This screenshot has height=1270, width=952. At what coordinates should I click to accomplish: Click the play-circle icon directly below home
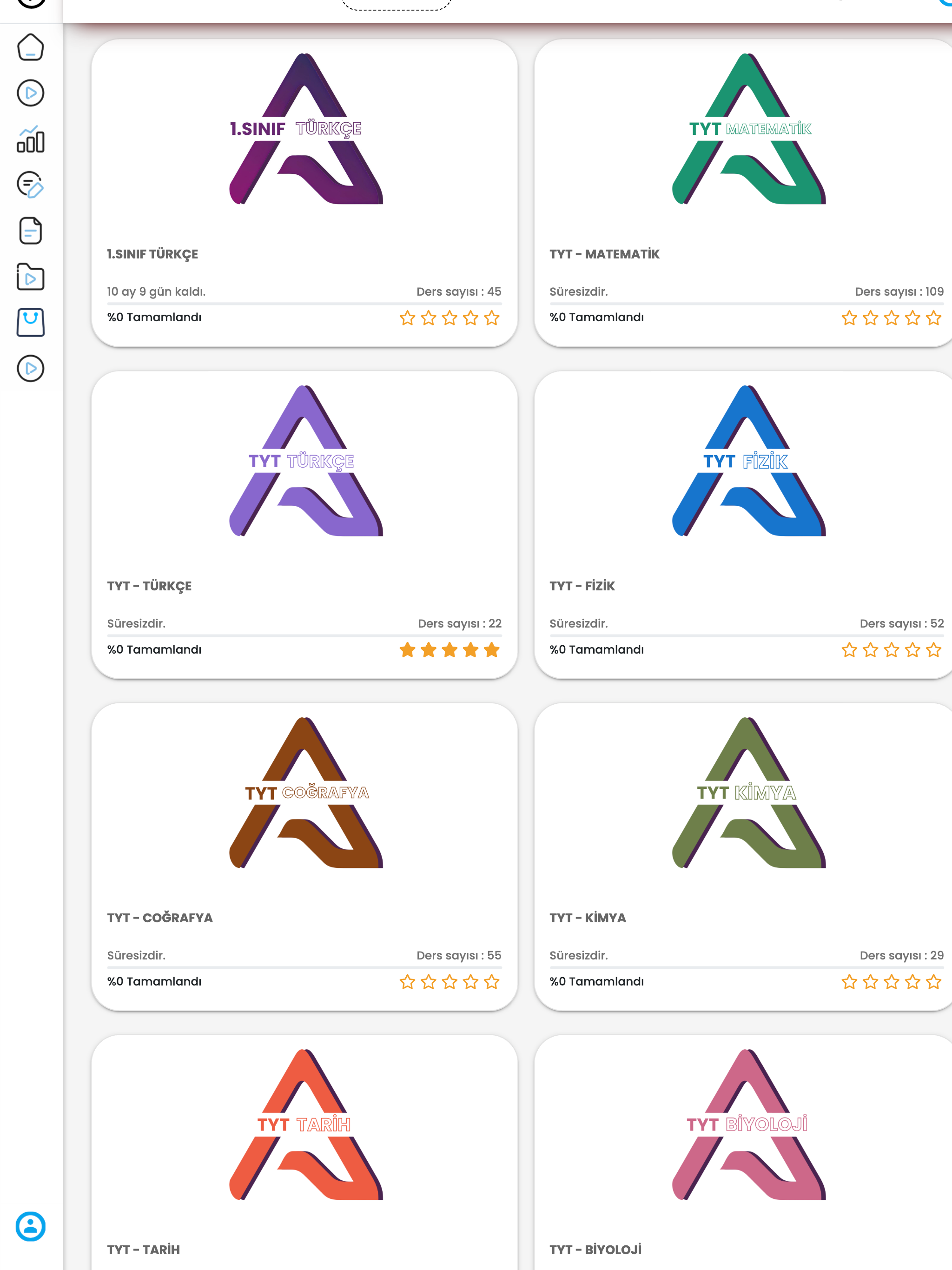30,93
